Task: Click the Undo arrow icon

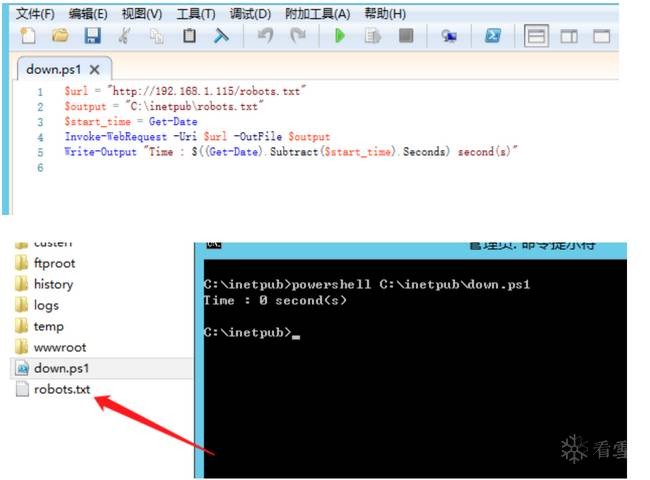Action: point(265,37)
